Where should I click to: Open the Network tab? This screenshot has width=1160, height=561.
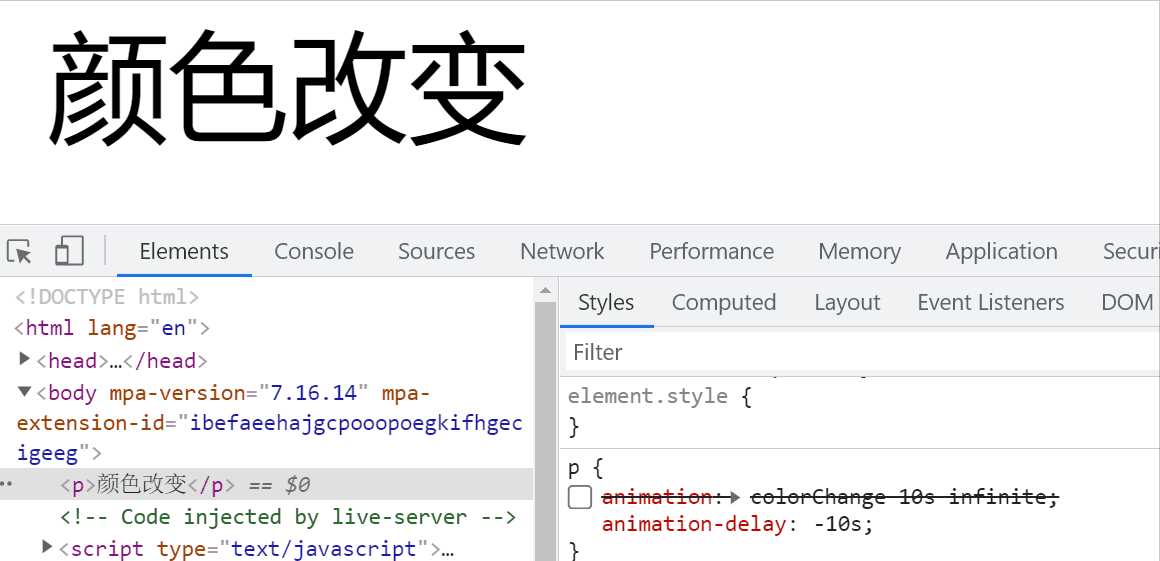562,252
